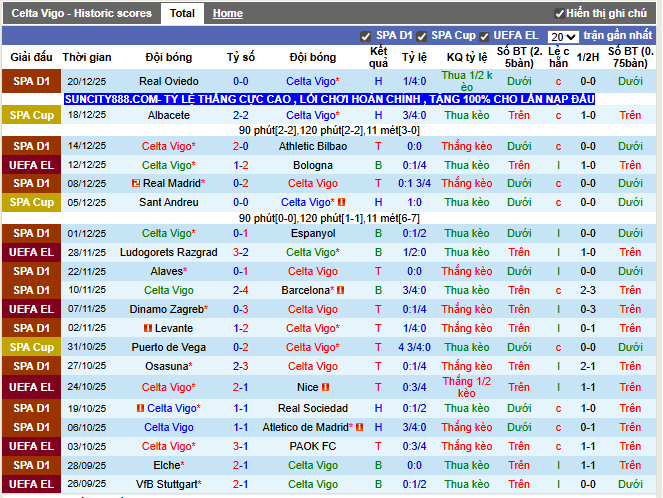663x498 pixels.
Task: Click the 0-3 score at Dinamo Zagreb
Action: [x=241, y=309]
